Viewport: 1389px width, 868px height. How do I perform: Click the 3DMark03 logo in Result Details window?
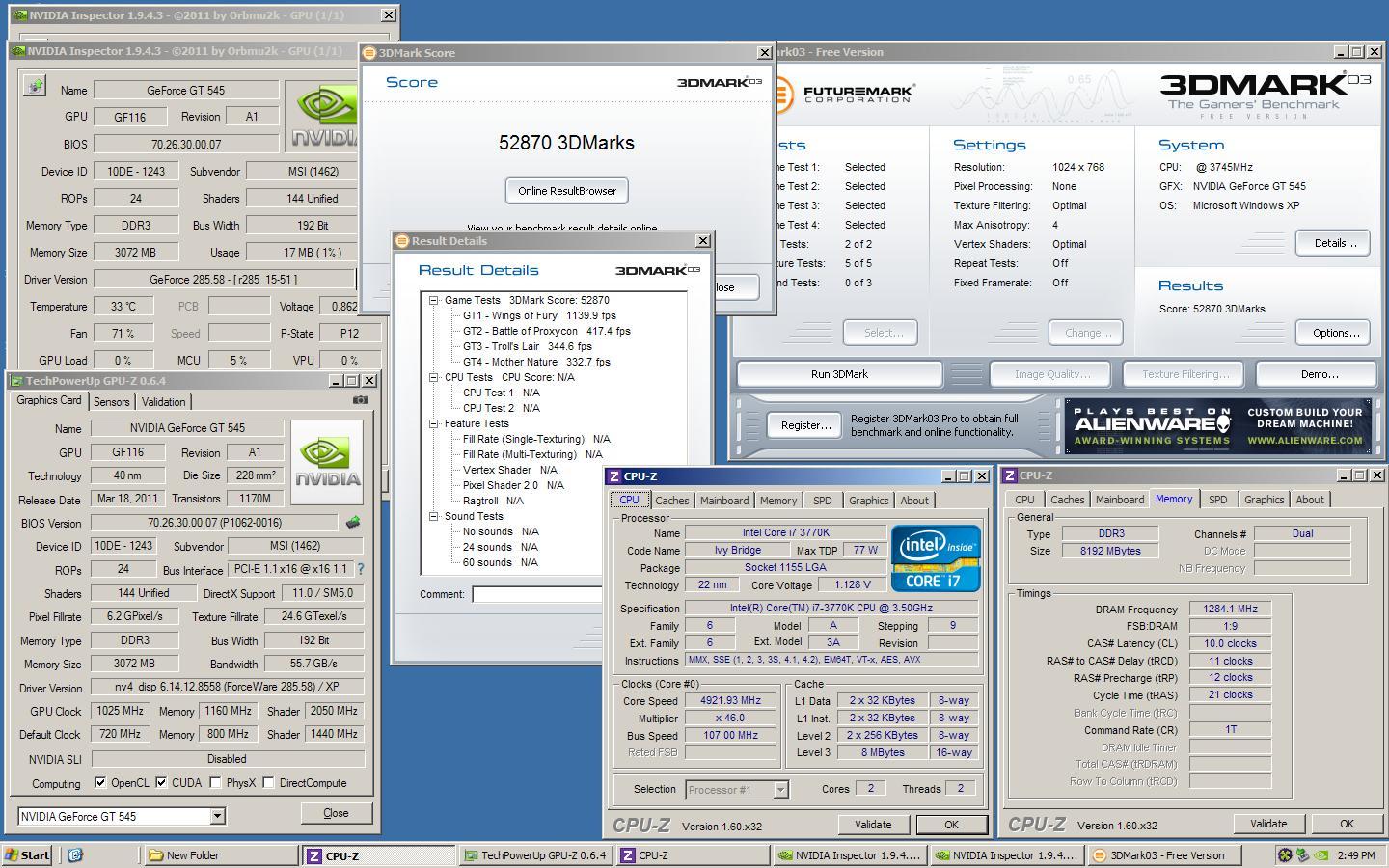(x=658, y=270)
